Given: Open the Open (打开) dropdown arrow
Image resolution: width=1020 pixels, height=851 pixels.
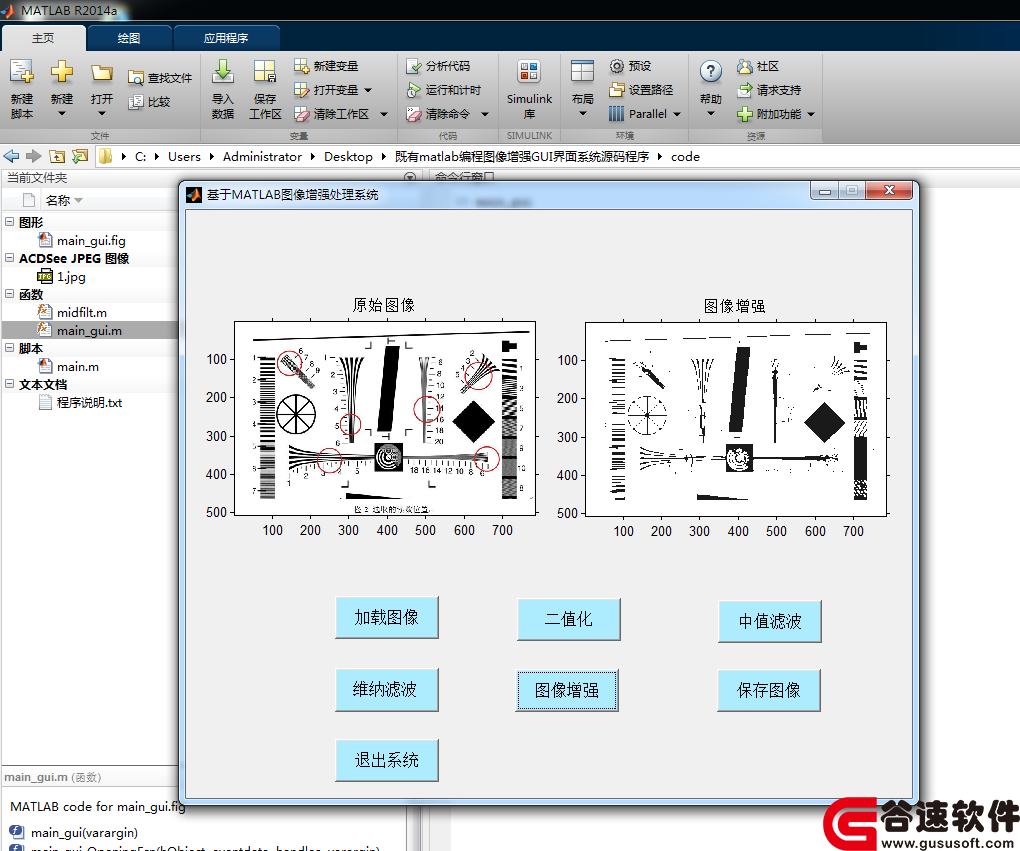Looking at the screenshot, I should tap(101, 114).
